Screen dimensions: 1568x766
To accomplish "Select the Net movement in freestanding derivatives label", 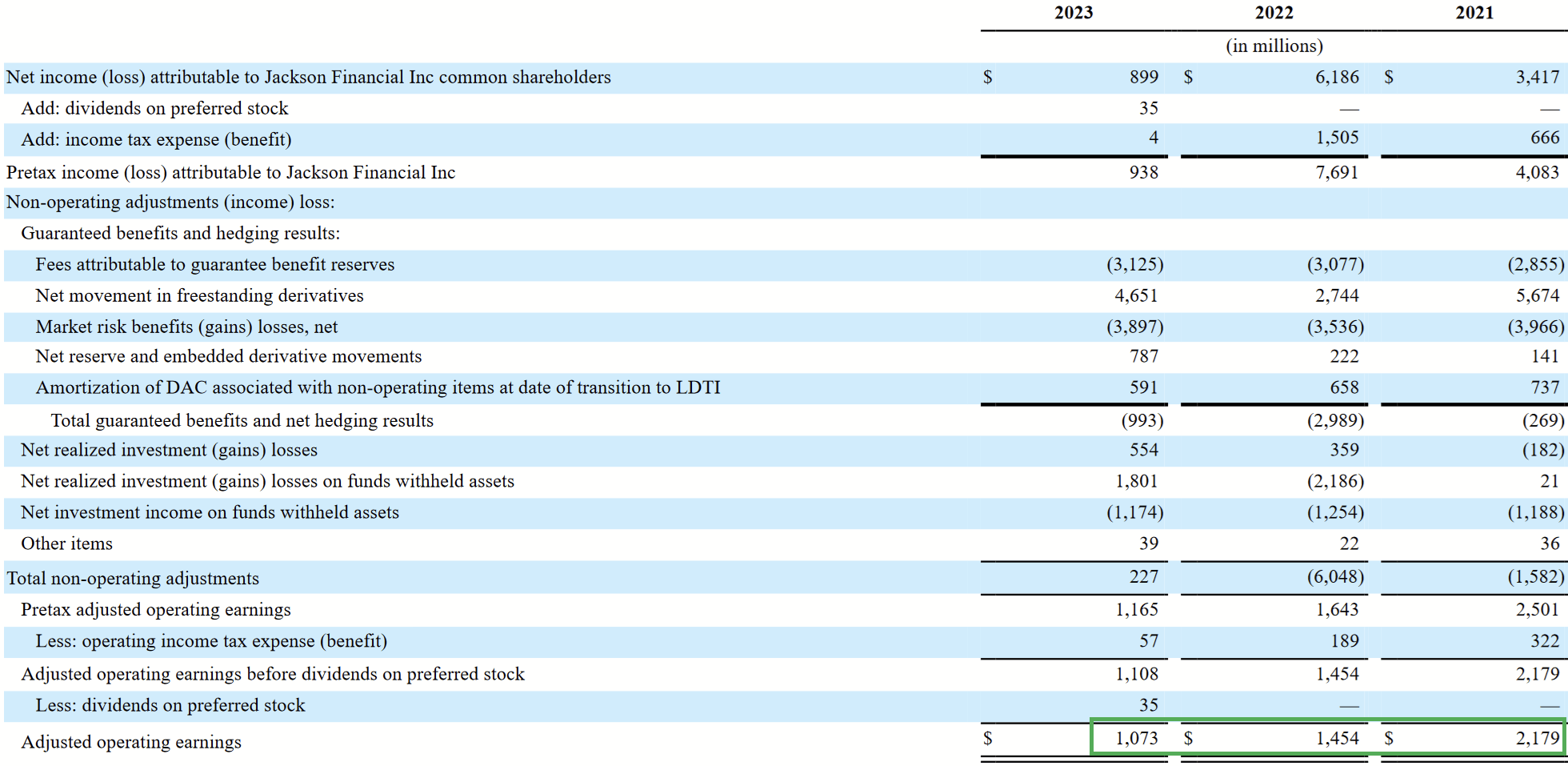I will (199, 295).
